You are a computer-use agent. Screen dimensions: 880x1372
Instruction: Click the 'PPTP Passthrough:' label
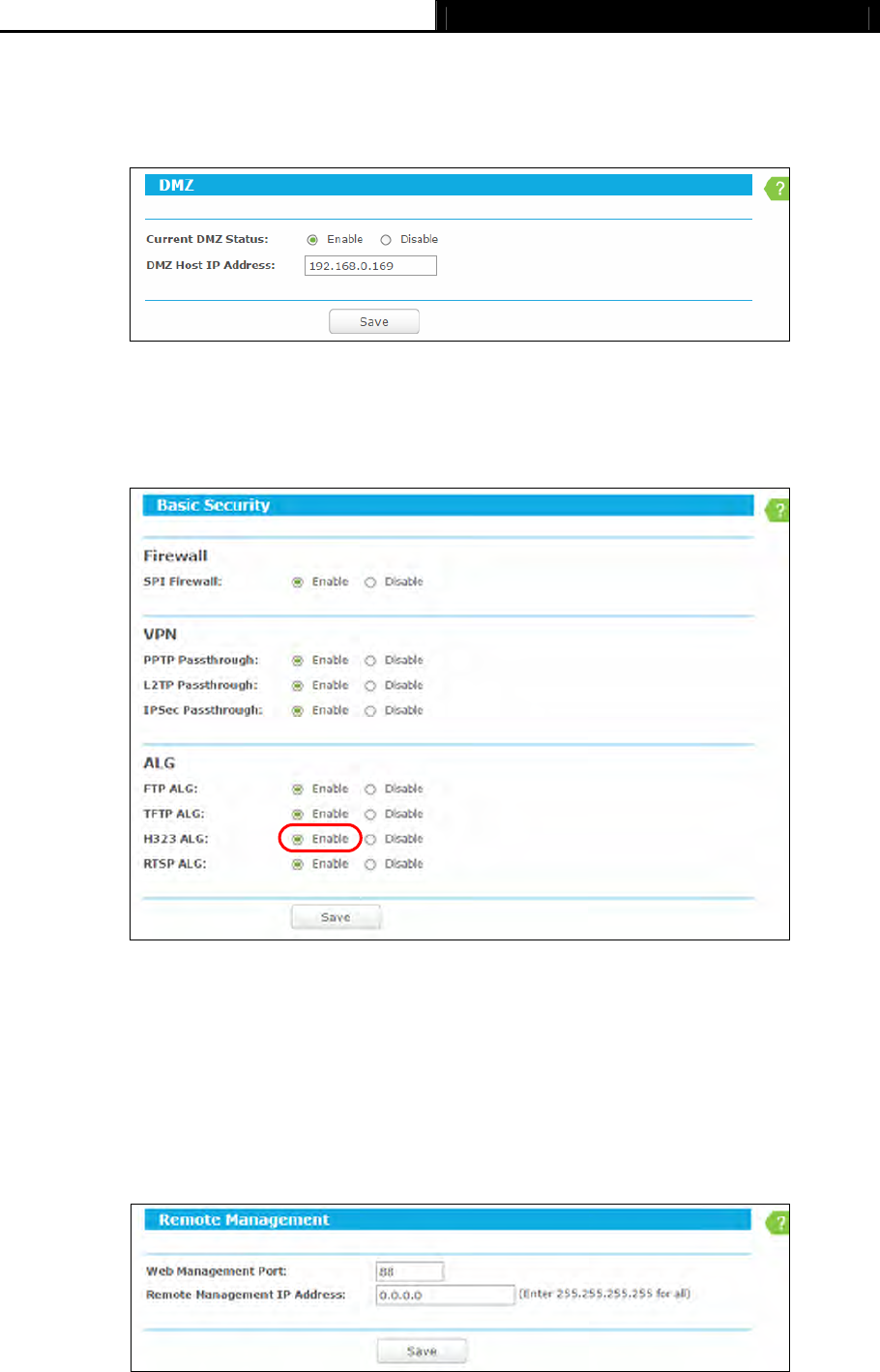201,660
